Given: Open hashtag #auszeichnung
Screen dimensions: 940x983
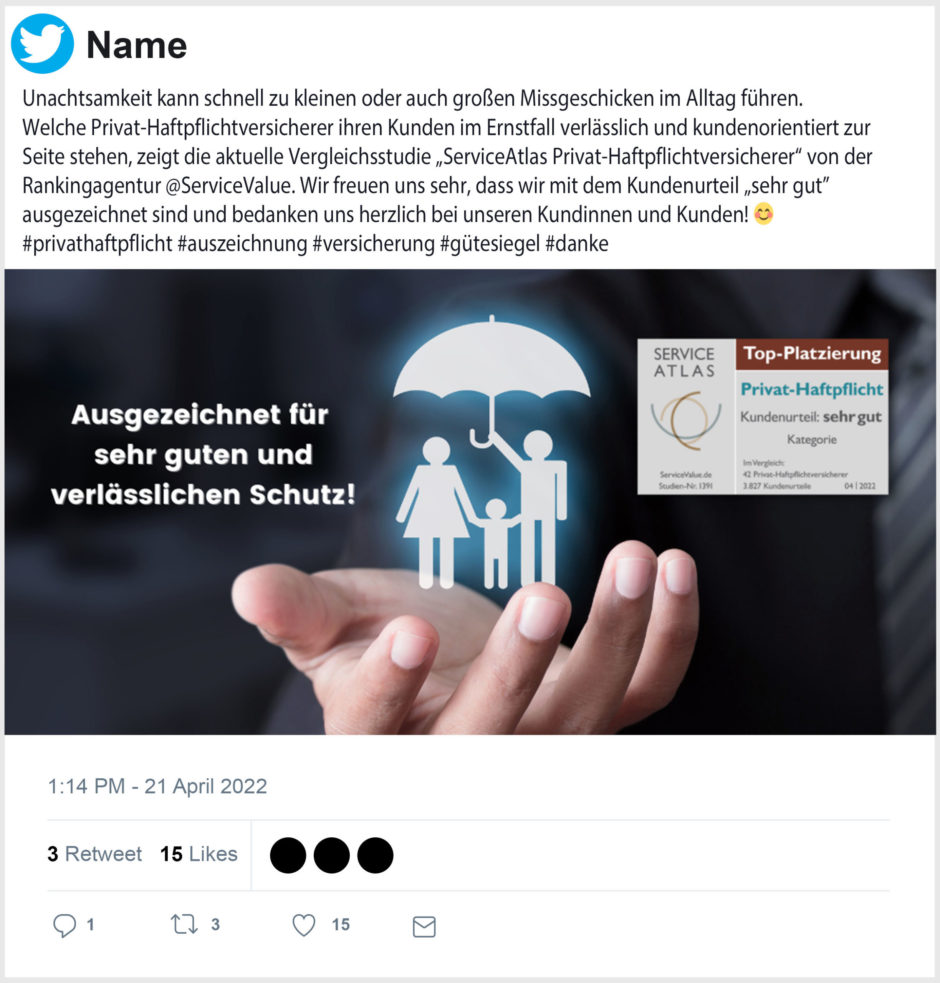Looking at the screenshot, I should (x=242, y=243).
